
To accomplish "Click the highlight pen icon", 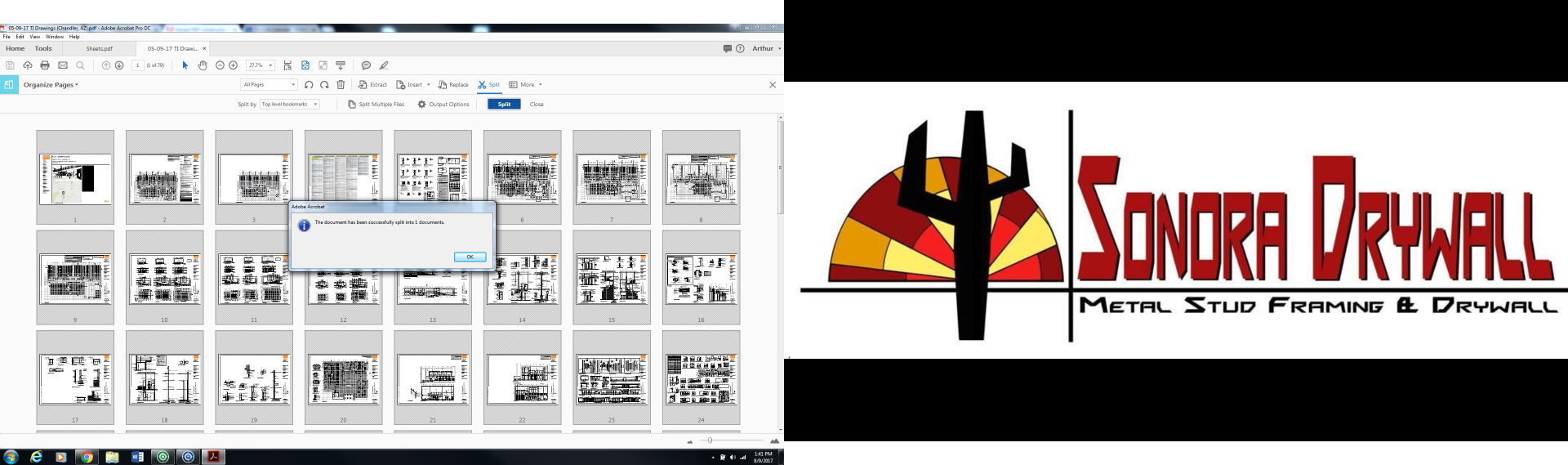I will [384, 65].
